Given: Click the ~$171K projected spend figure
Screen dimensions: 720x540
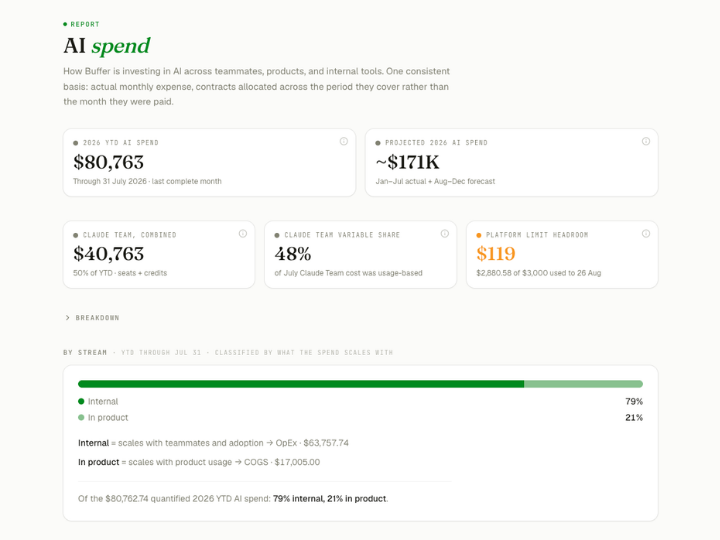Looking at the screenshot, I should (x=407, y=162).
